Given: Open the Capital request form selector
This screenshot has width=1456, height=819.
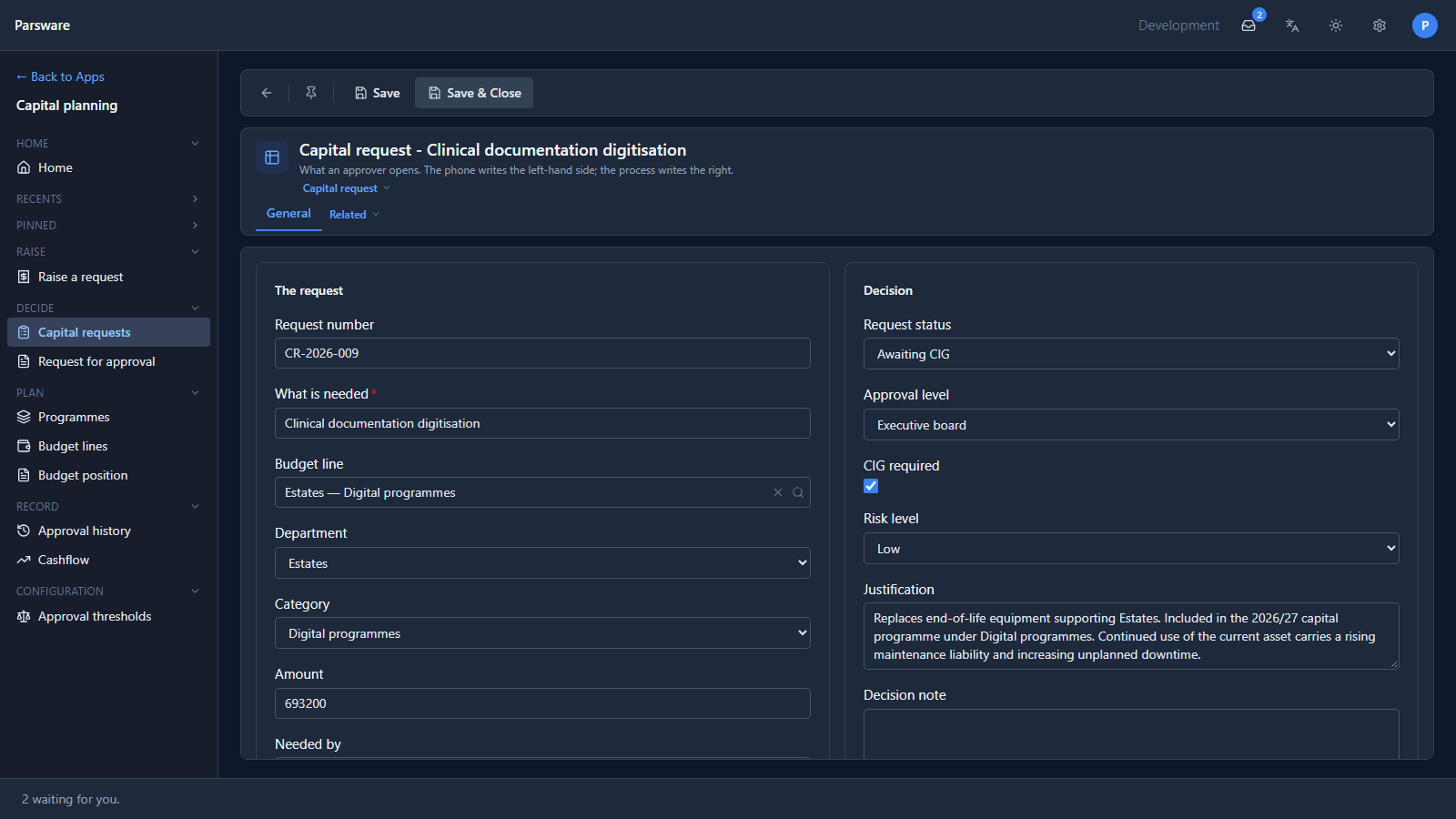Looking at the screenshot, I should pyautogui.click(x=347, y=188).
